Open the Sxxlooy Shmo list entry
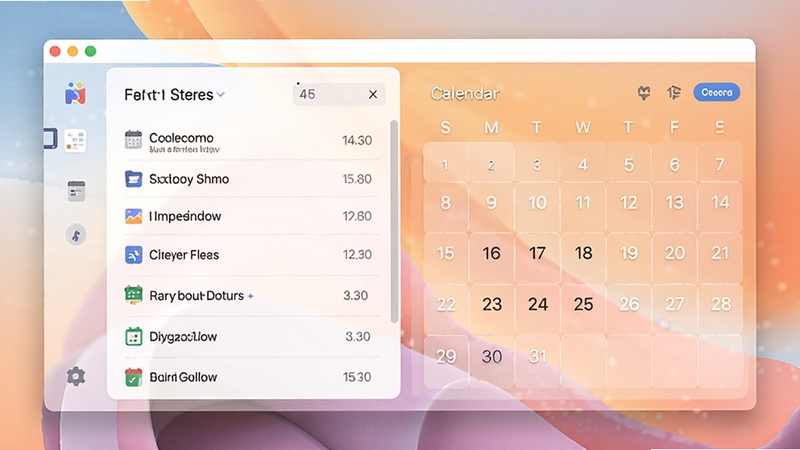800x450 pixels. 252,179
